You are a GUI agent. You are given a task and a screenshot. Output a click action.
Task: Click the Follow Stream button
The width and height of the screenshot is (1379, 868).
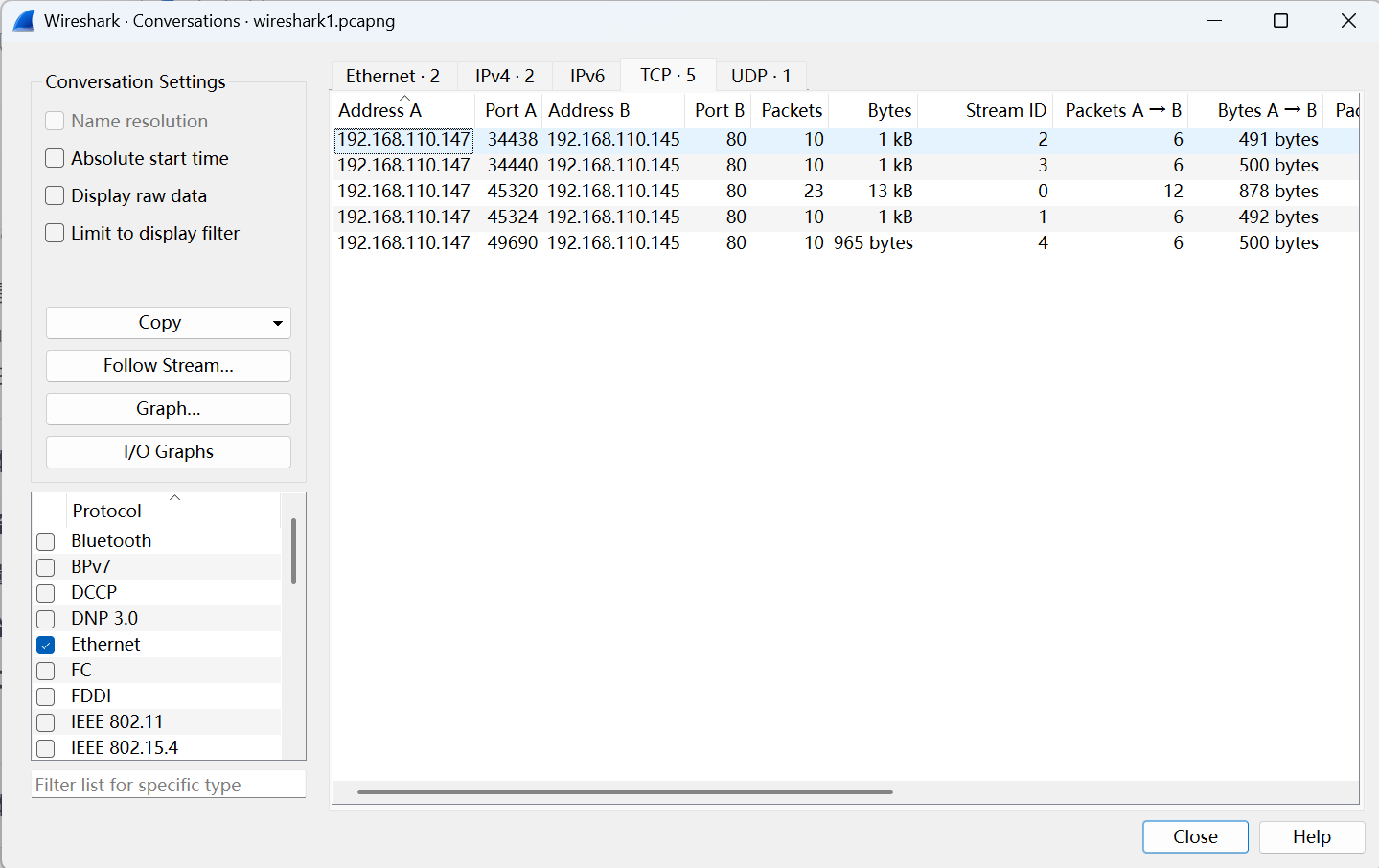click(168, 366)
